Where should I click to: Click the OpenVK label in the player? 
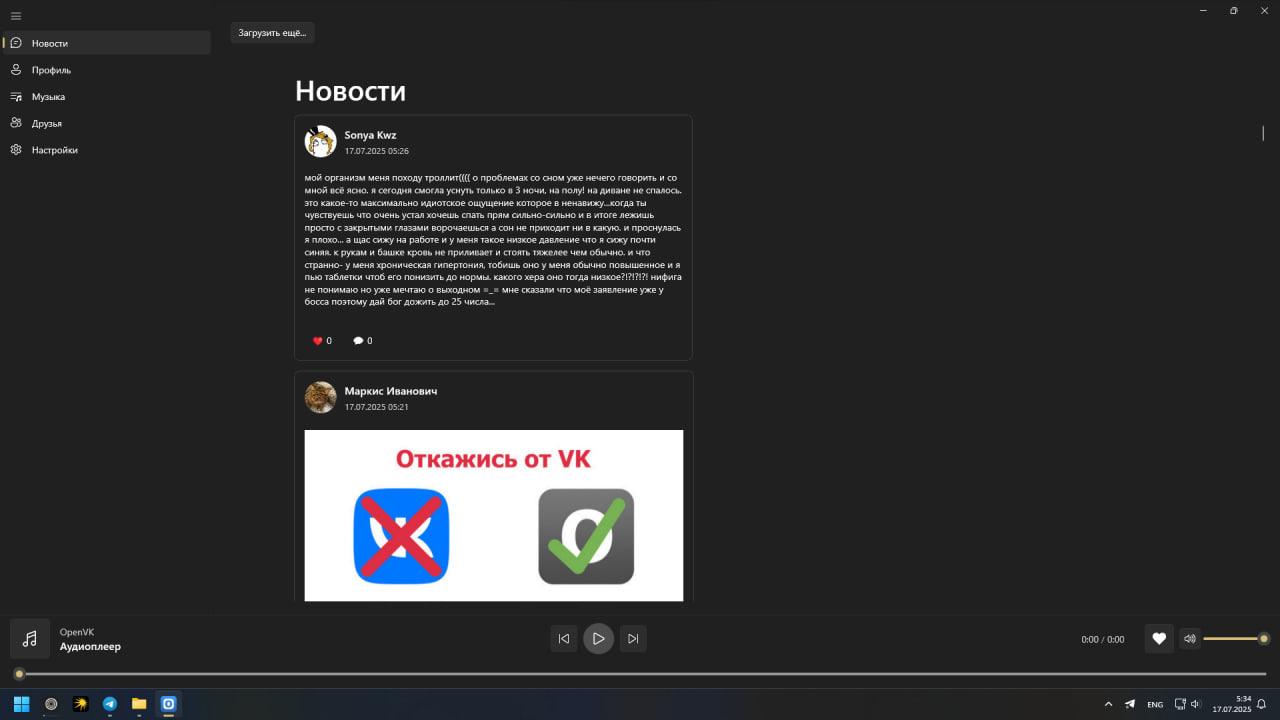[x=76, y=632]
